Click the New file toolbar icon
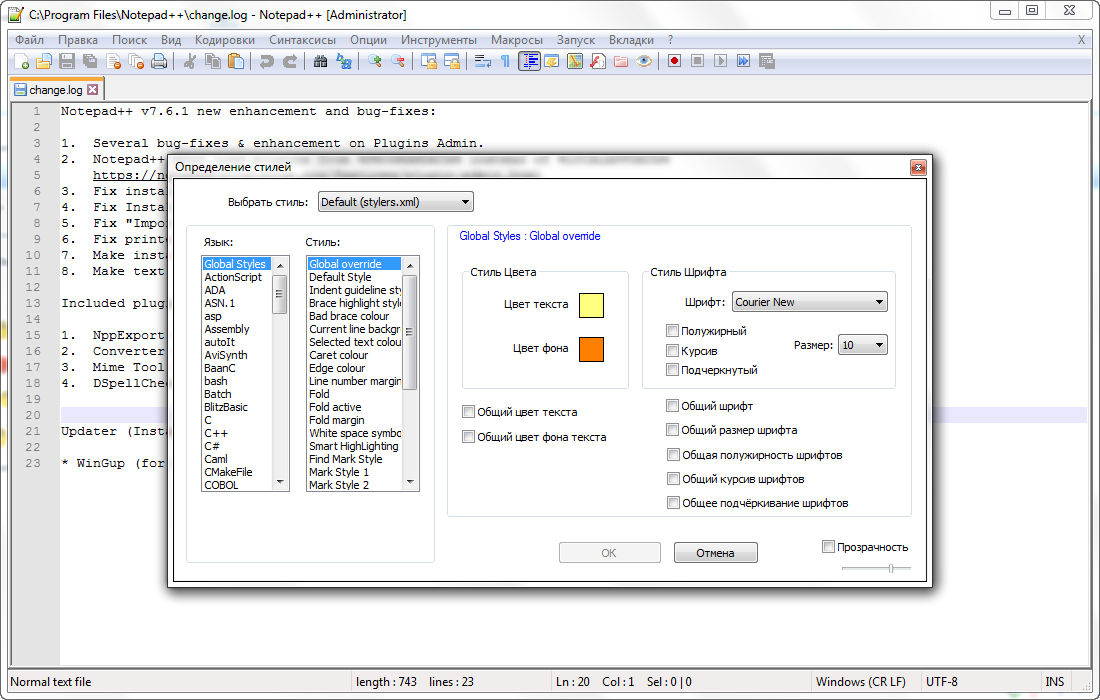The image size is (1100, 700). [22, 61]
